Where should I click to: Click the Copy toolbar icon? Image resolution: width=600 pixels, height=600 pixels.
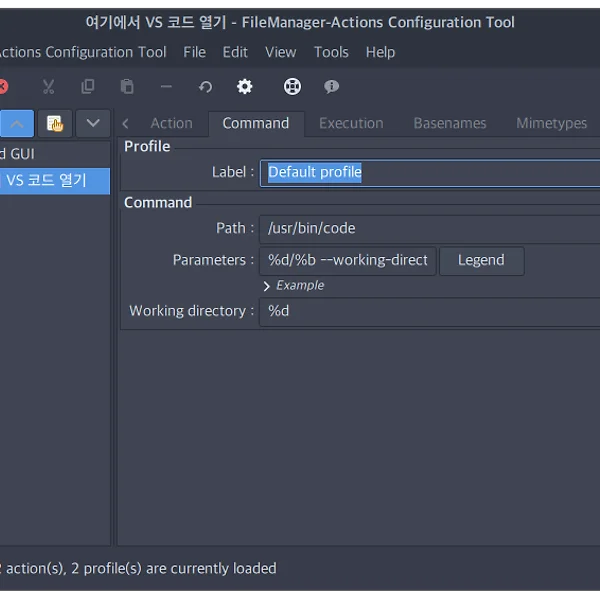pos(88,87)
